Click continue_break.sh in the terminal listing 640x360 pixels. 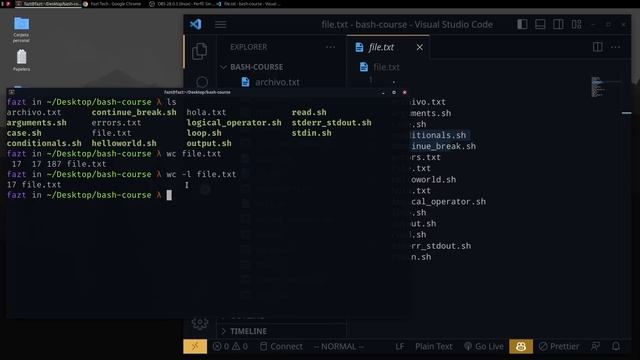(134, 112)
